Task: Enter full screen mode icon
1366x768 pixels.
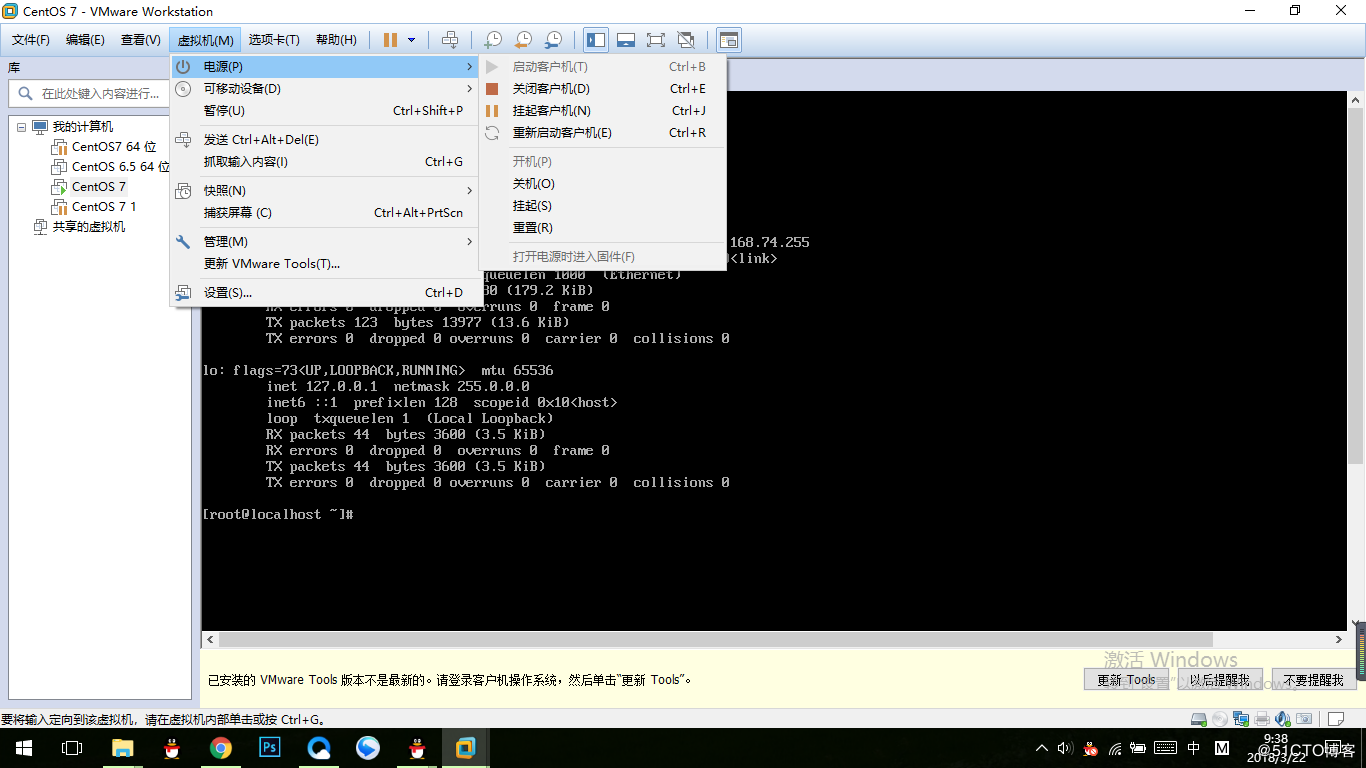Action: coord(656,40)
